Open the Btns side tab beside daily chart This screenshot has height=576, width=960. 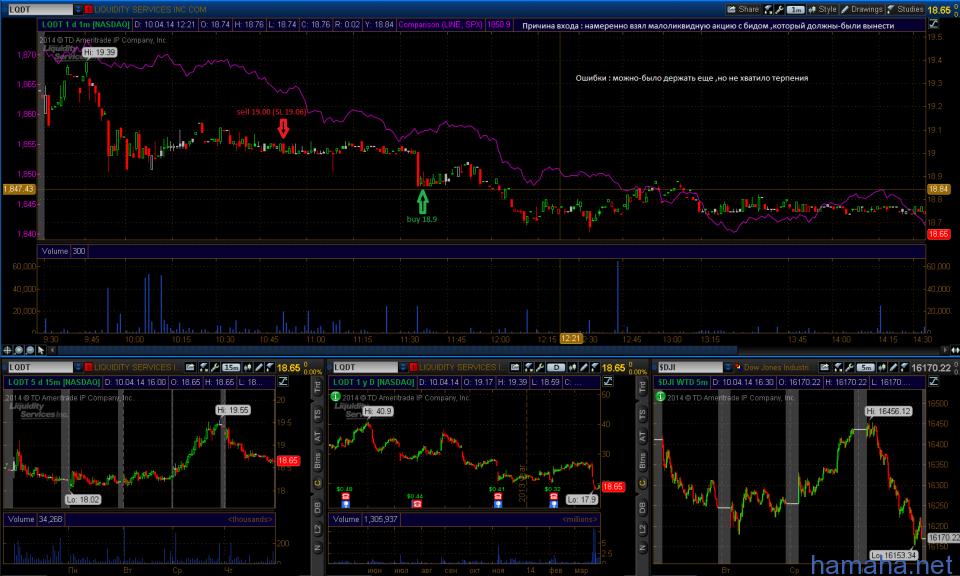[x=642, y=460]
